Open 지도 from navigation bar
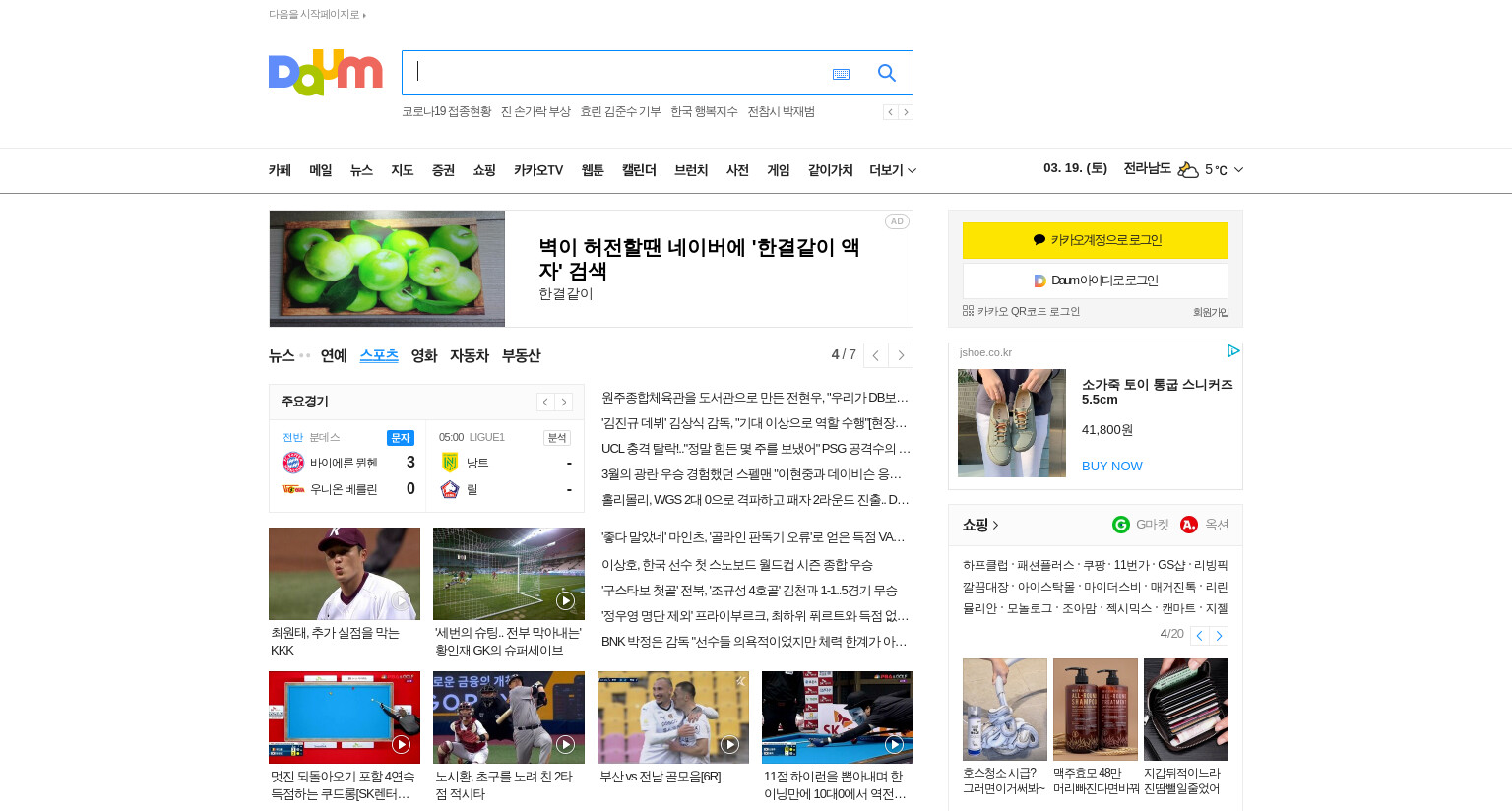 coord(403,170)
